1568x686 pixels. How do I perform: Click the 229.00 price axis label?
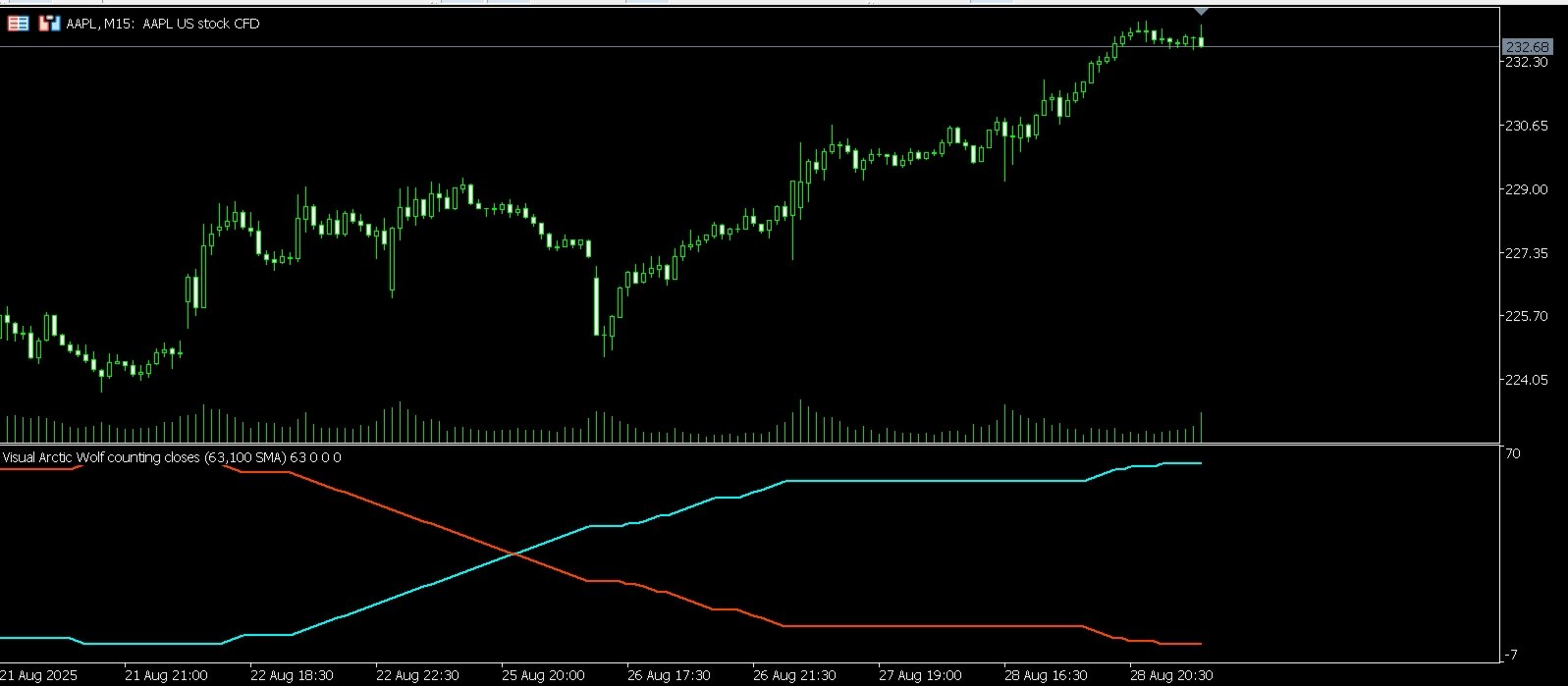pos(1527,189)
